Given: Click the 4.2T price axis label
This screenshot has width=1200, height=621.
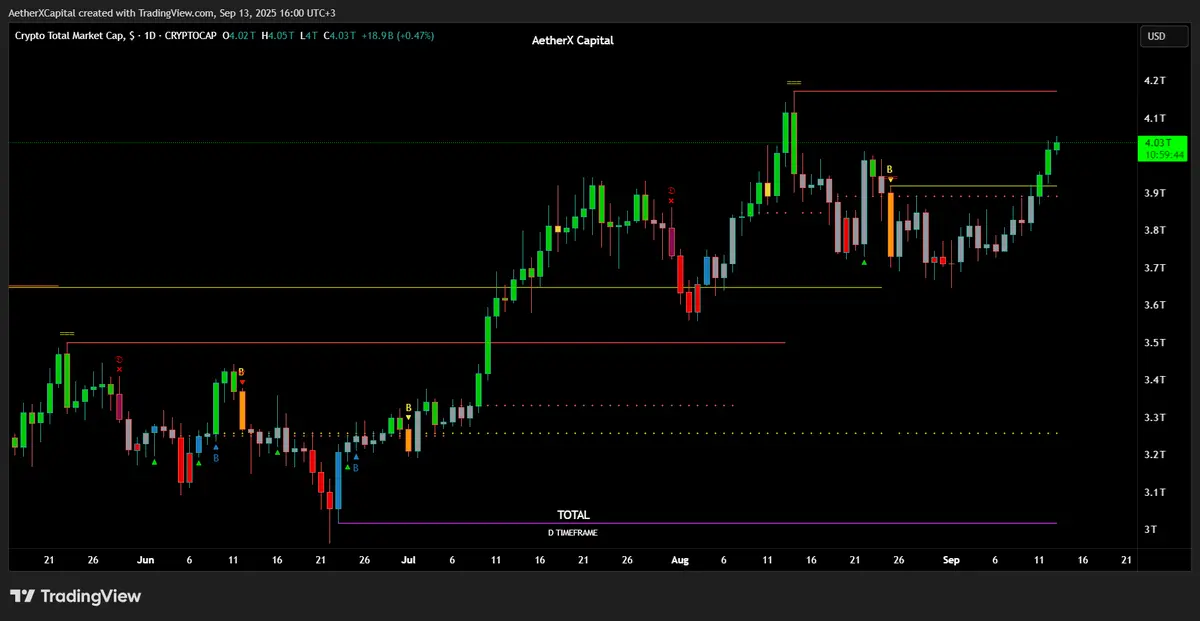Looking at the screenshot, I should click(1155, 80).
